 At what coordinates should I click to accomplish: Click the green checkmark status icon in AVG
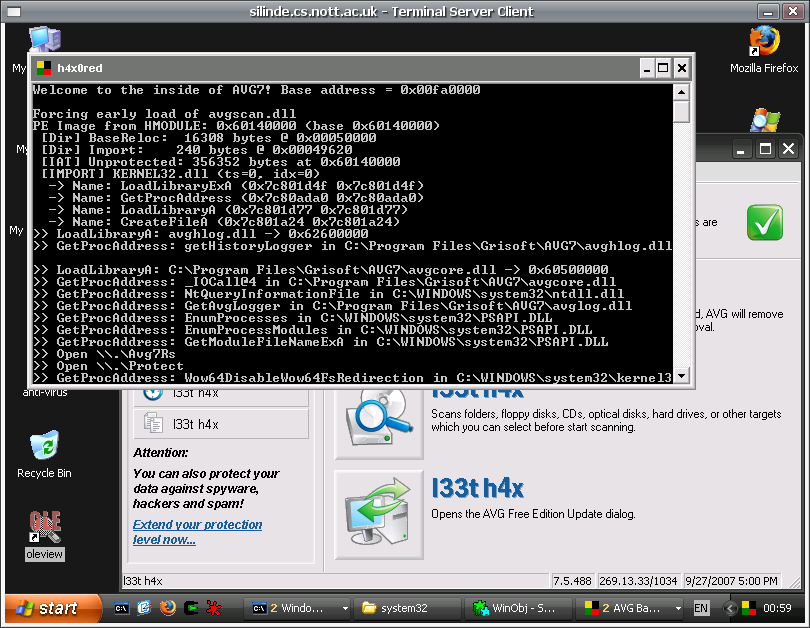click(765, 223)
